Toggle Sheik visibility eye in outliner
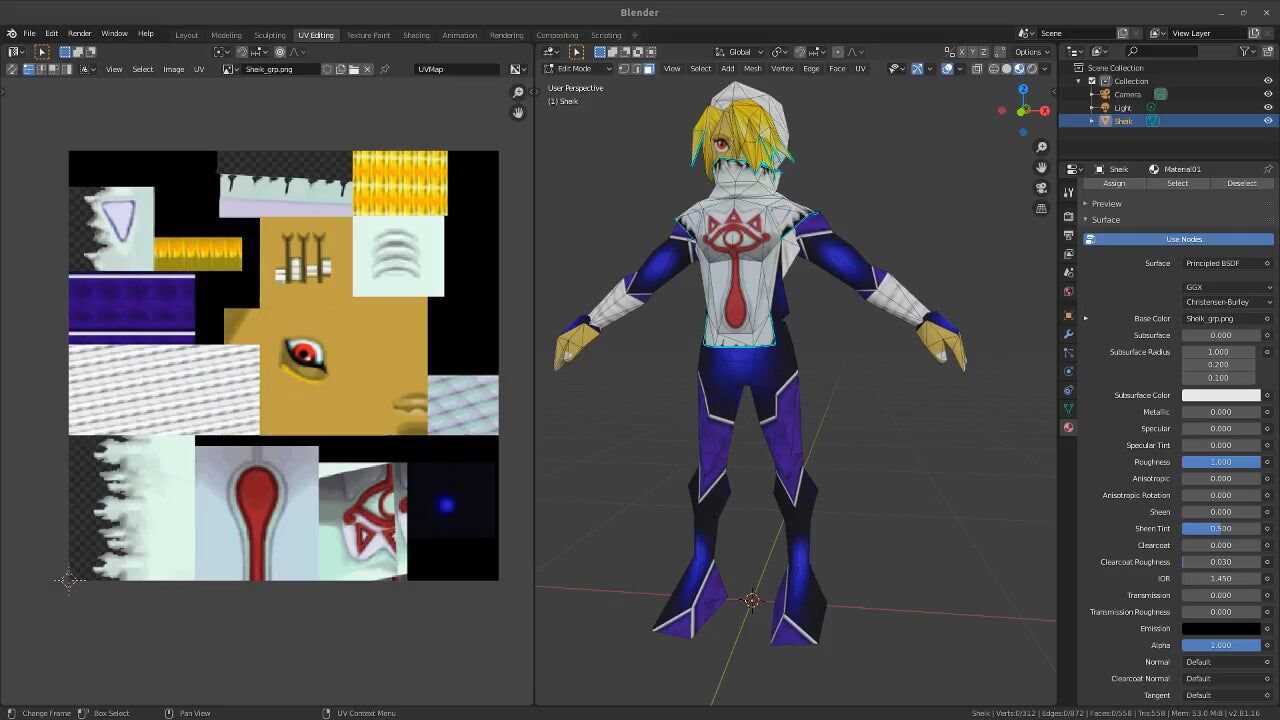Image resolution: width=1280 pixels, height=720 pixels. coord(1268,121)
